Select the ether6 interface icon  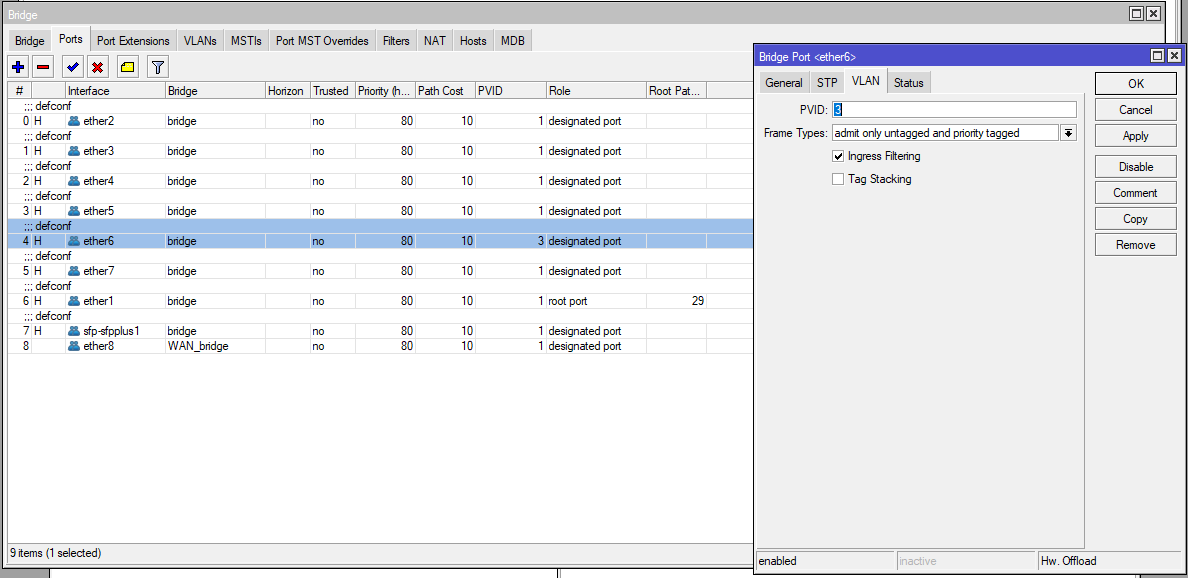coord(74,241)
